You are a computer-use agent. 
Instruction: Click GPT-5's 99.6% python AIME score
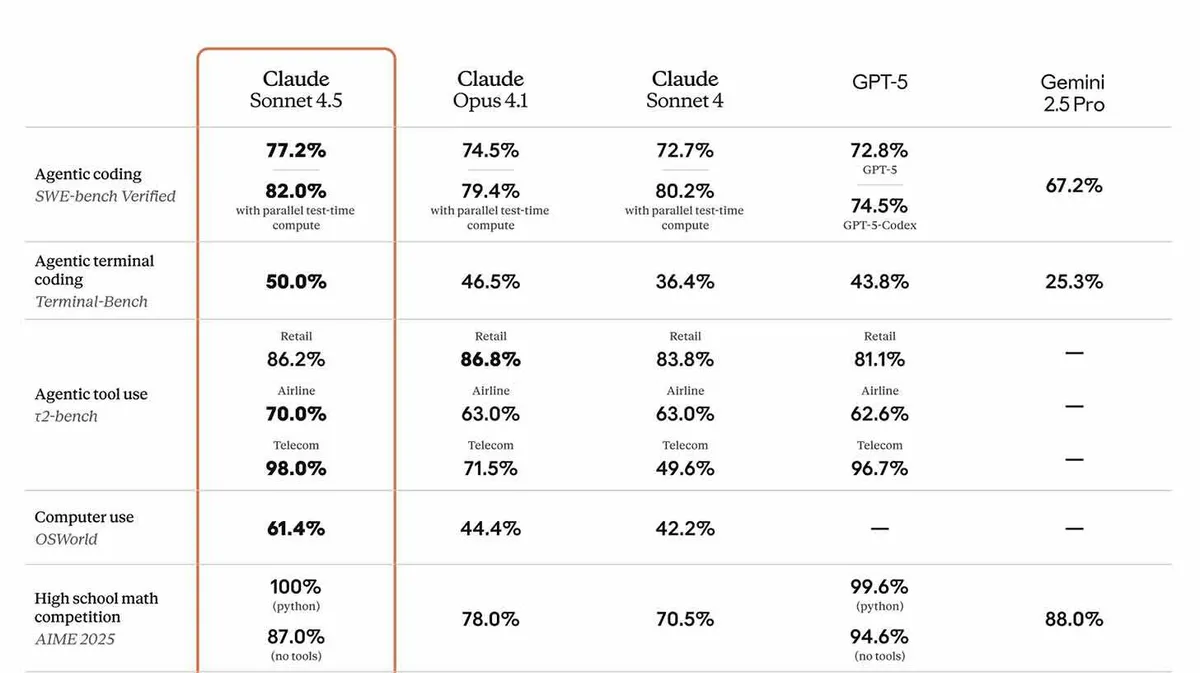[880, 587]
